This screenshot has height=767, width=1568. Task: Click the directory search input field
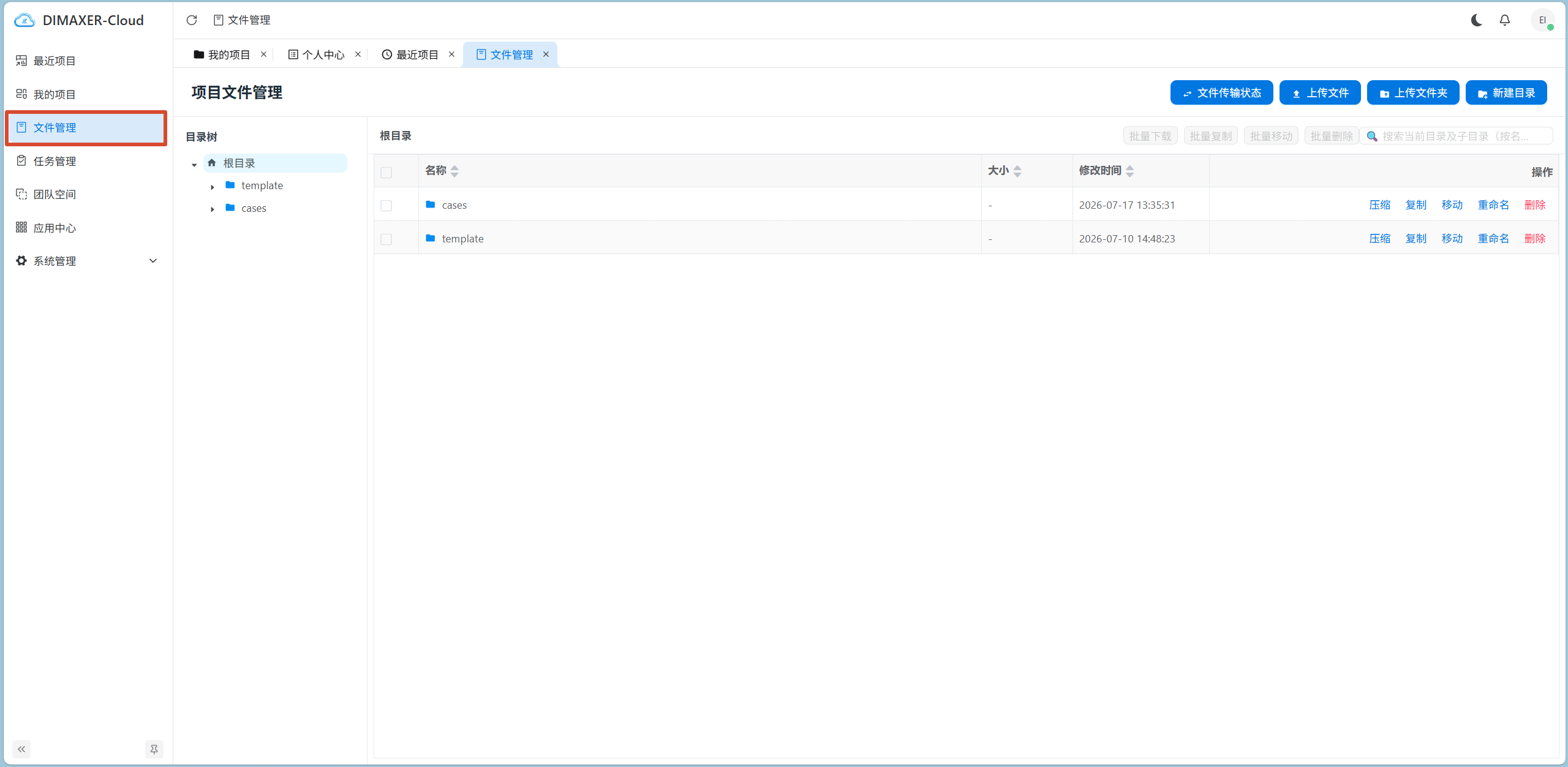click(1457, 136)
